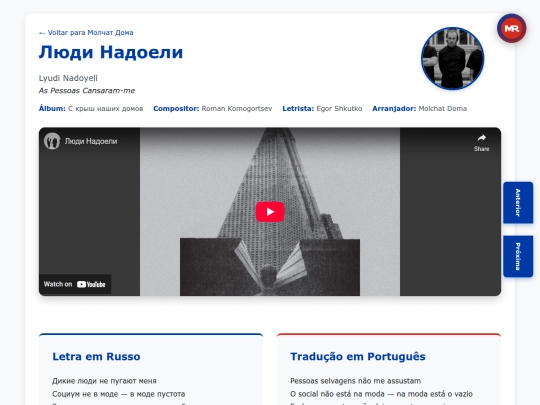Screen dimensions: 540x405
Task: Click the video title Люди Надоели
Action: (91, 141)
